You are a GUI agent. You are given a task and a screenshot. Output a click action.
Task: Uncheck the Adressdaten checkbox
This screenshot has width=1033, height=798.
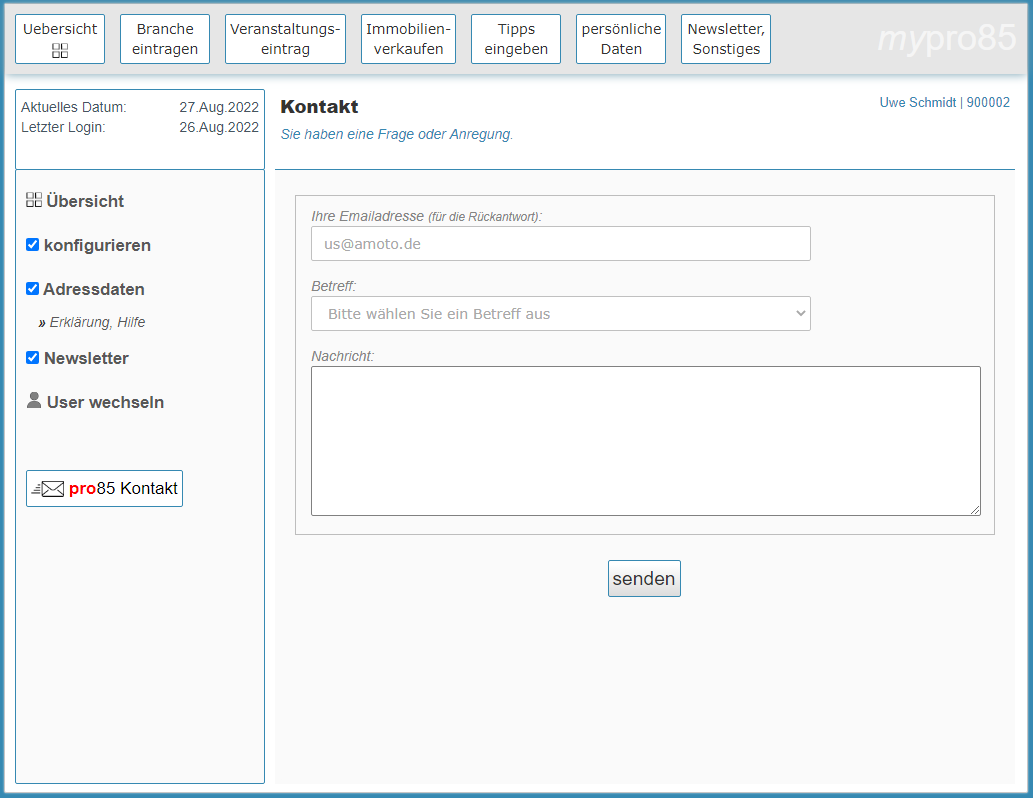click(x=33, y=289)
